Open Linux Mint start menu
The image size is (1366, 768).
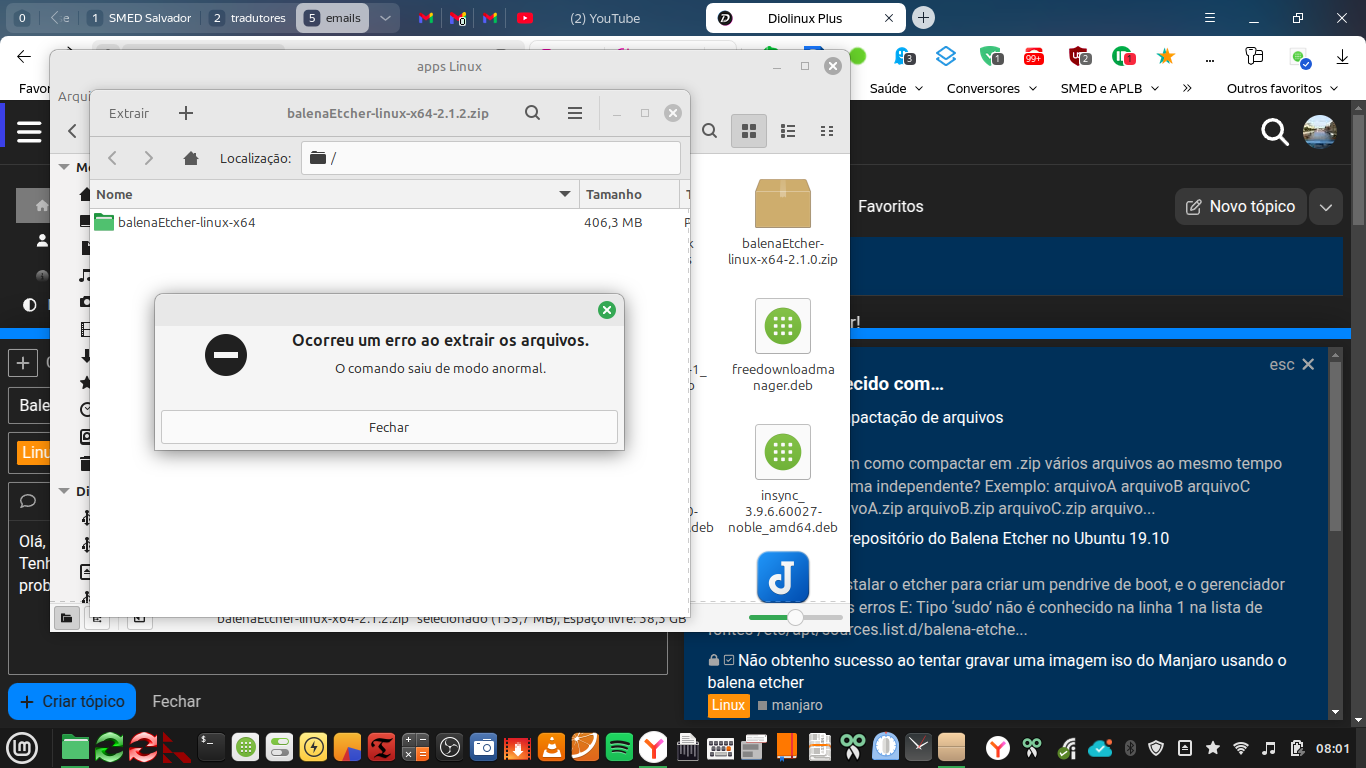(20, 747)
